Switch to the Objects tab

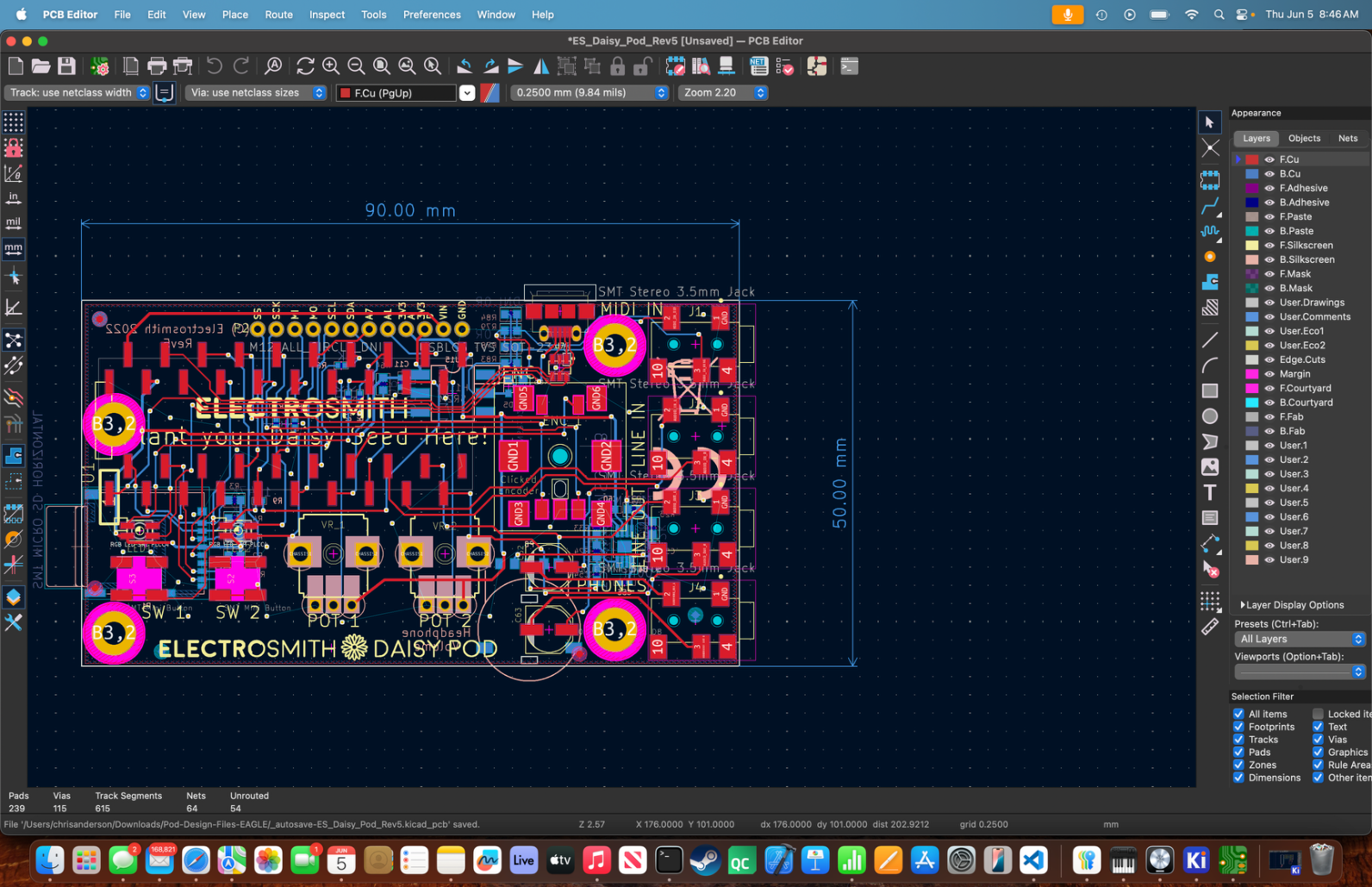(1304, 138)
